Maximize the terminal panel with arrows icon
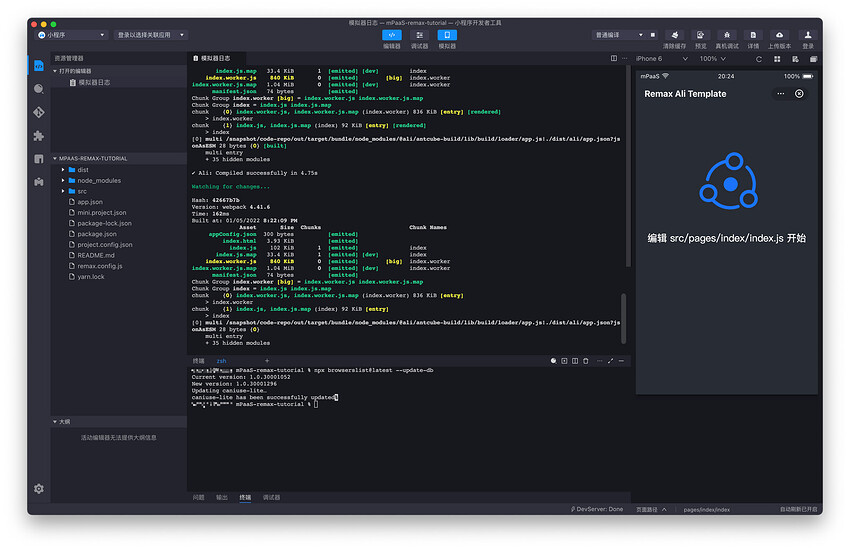850x551 pixels. pyautogui.click(x=610, y=361)
